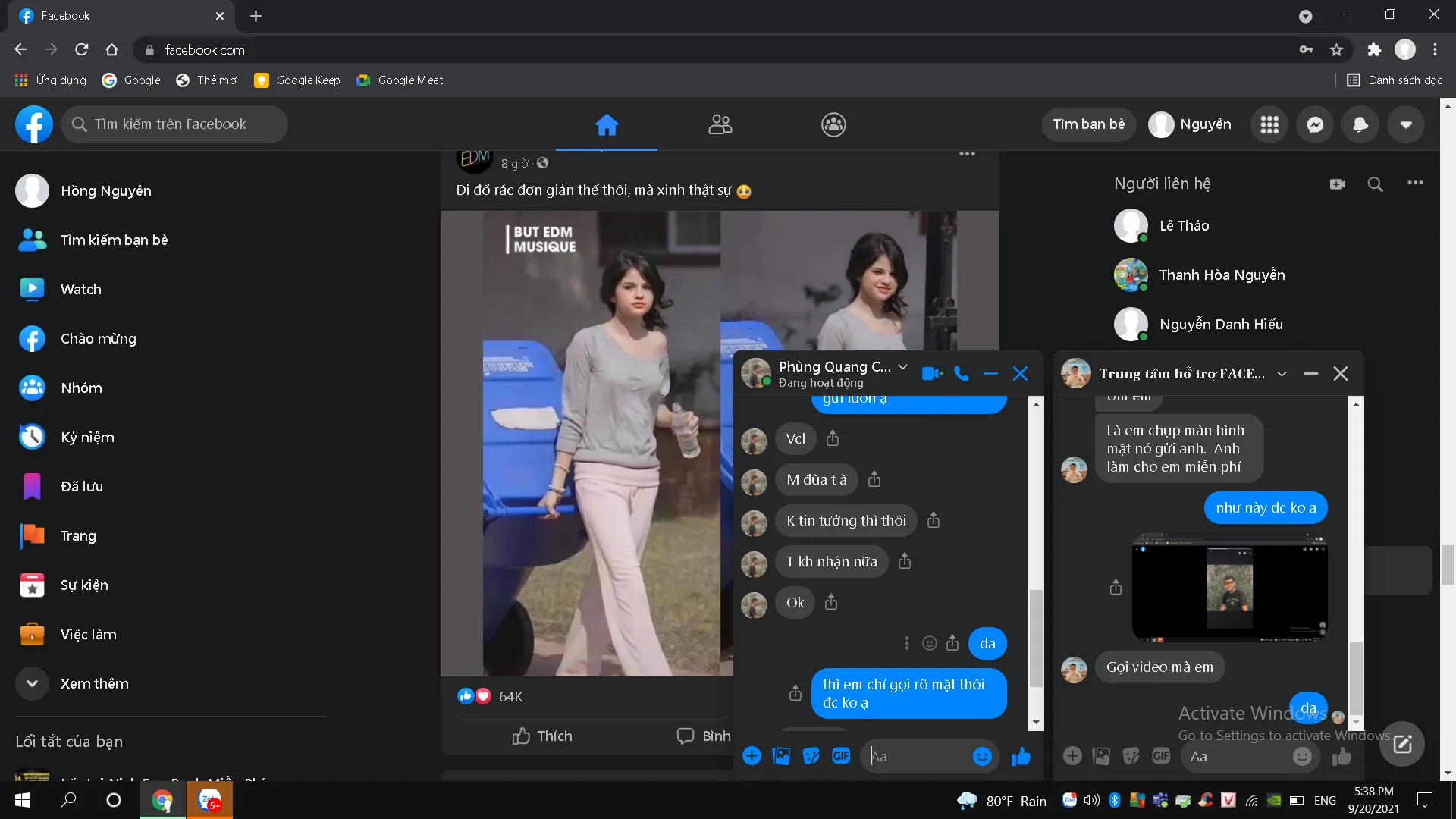Create new video room in contacts
Viewport: 1456px width, 819px height.
pos(1338,184)
